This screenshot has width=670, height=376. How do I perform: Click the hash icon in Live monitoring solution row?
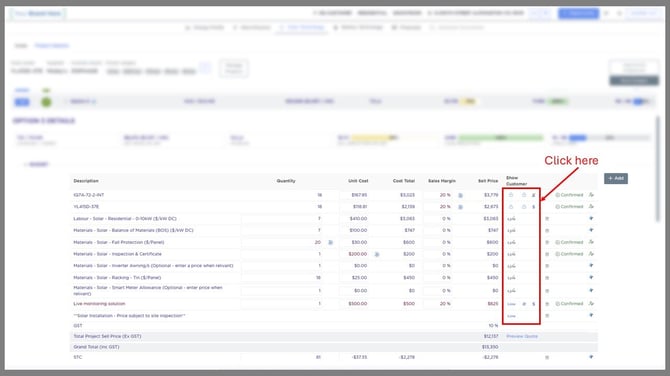524,304
